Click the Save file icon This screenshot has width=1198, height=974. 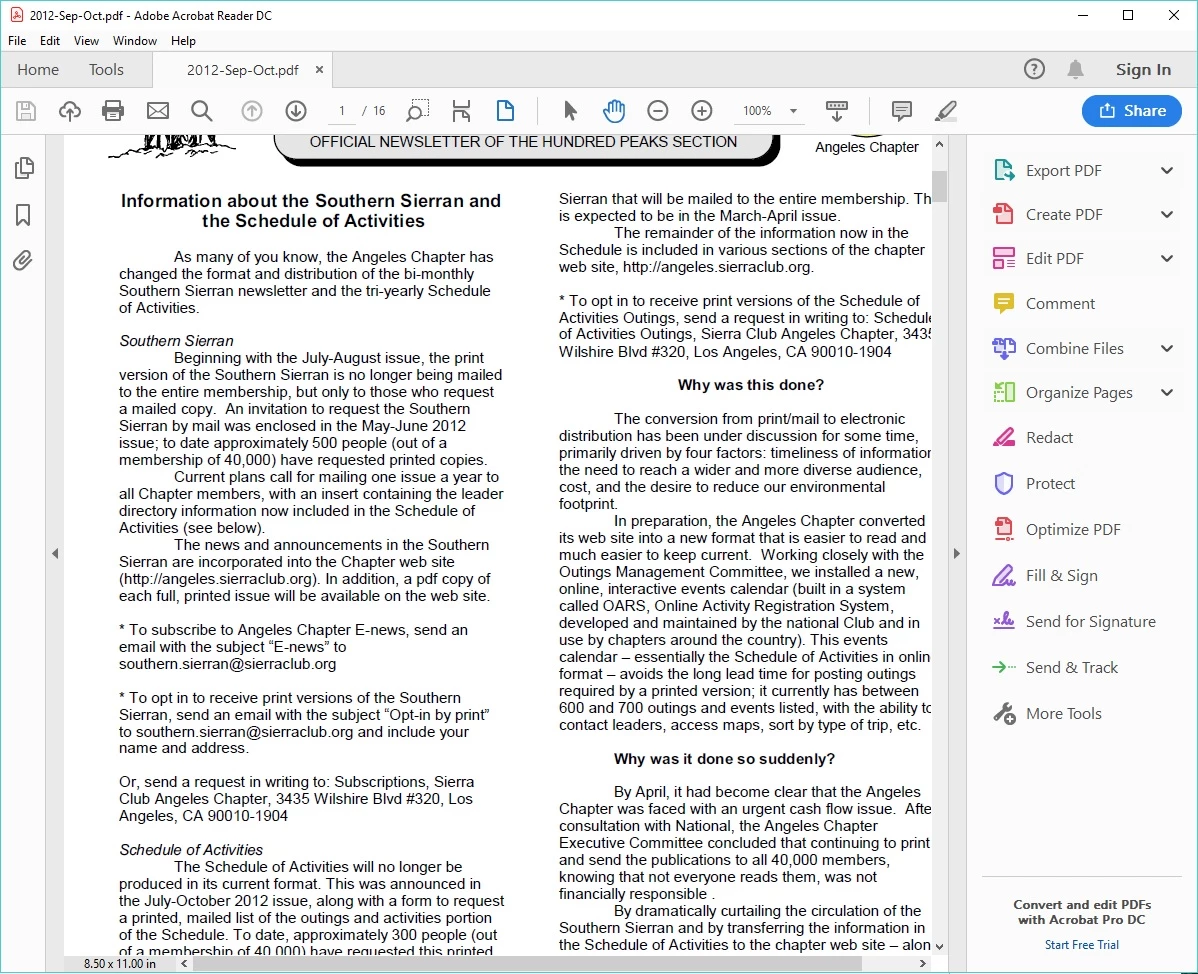click(x=26, y=111)
